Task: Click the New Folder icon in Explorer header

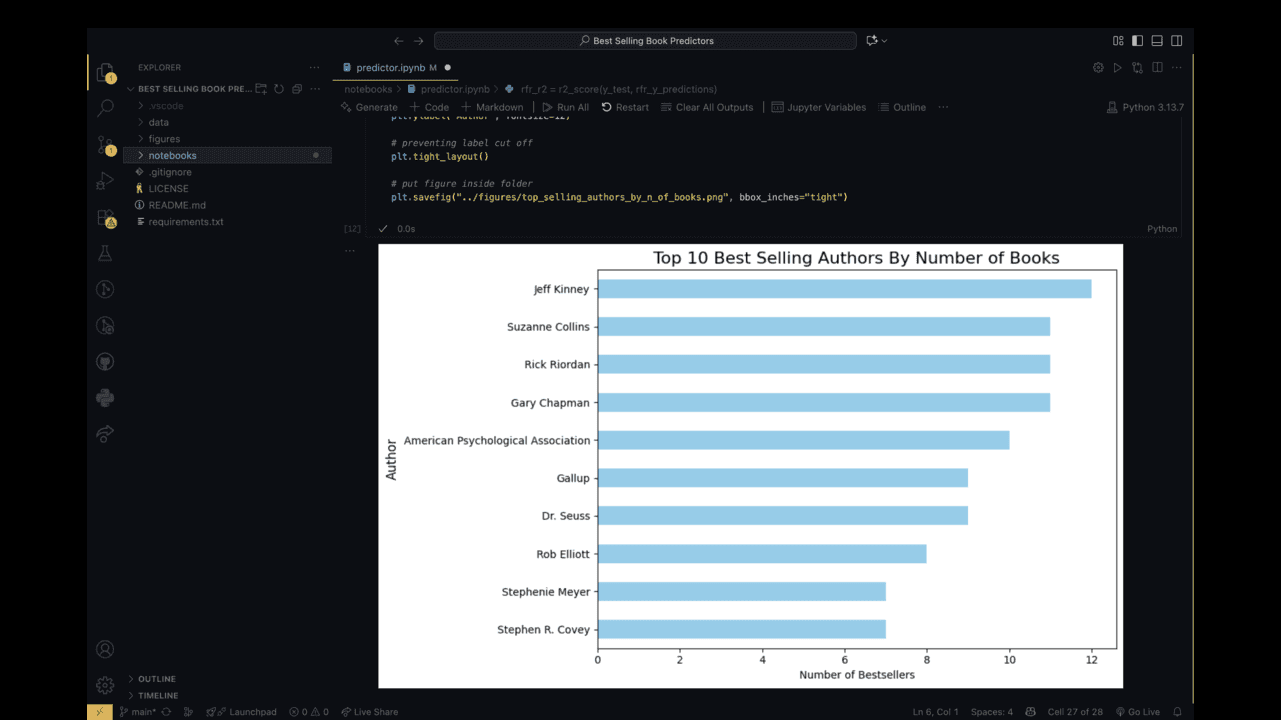Action: pyautogui.click(x=261, y=89)
